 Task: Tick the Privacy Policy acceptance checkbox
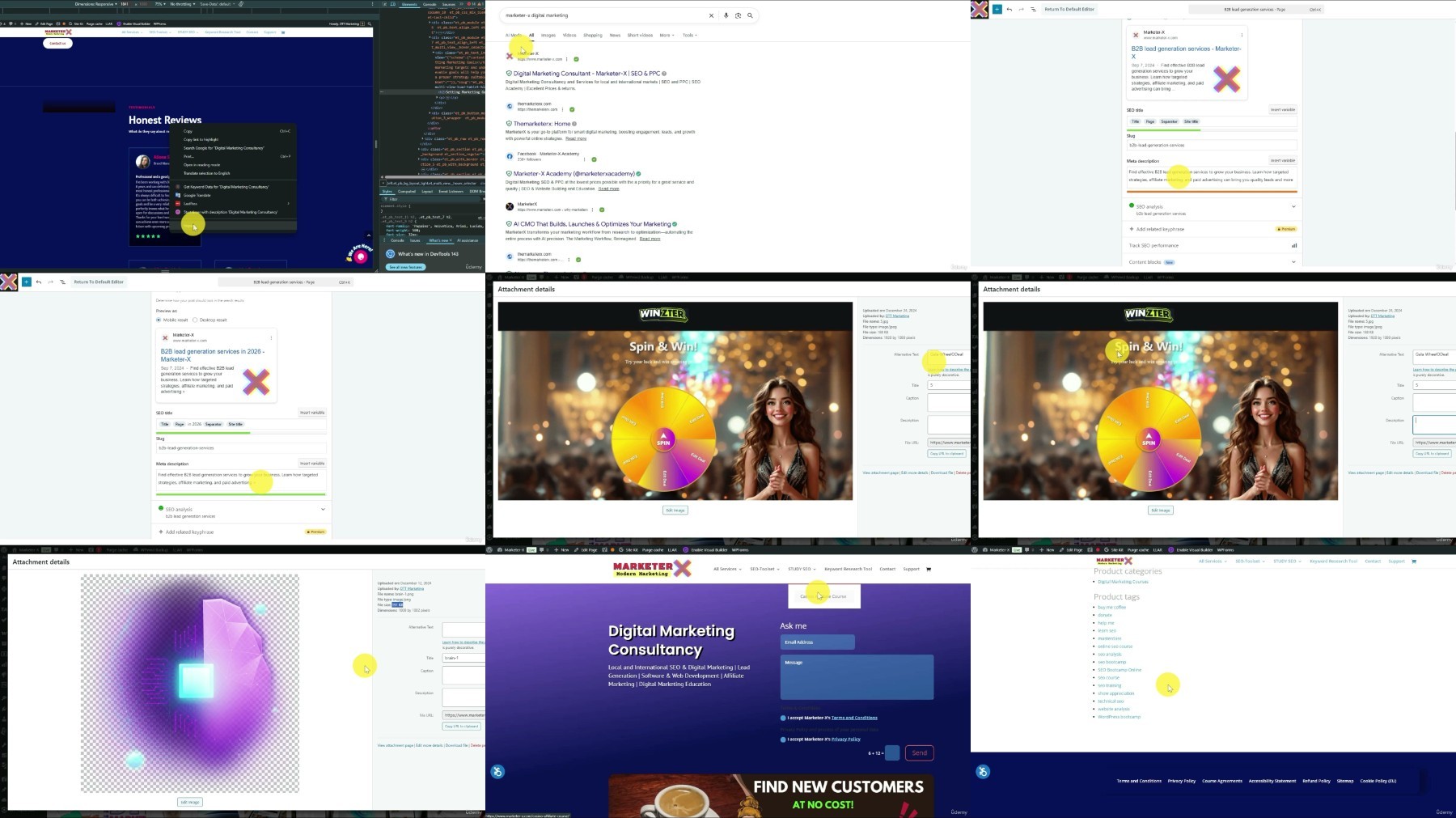point(783,740)
